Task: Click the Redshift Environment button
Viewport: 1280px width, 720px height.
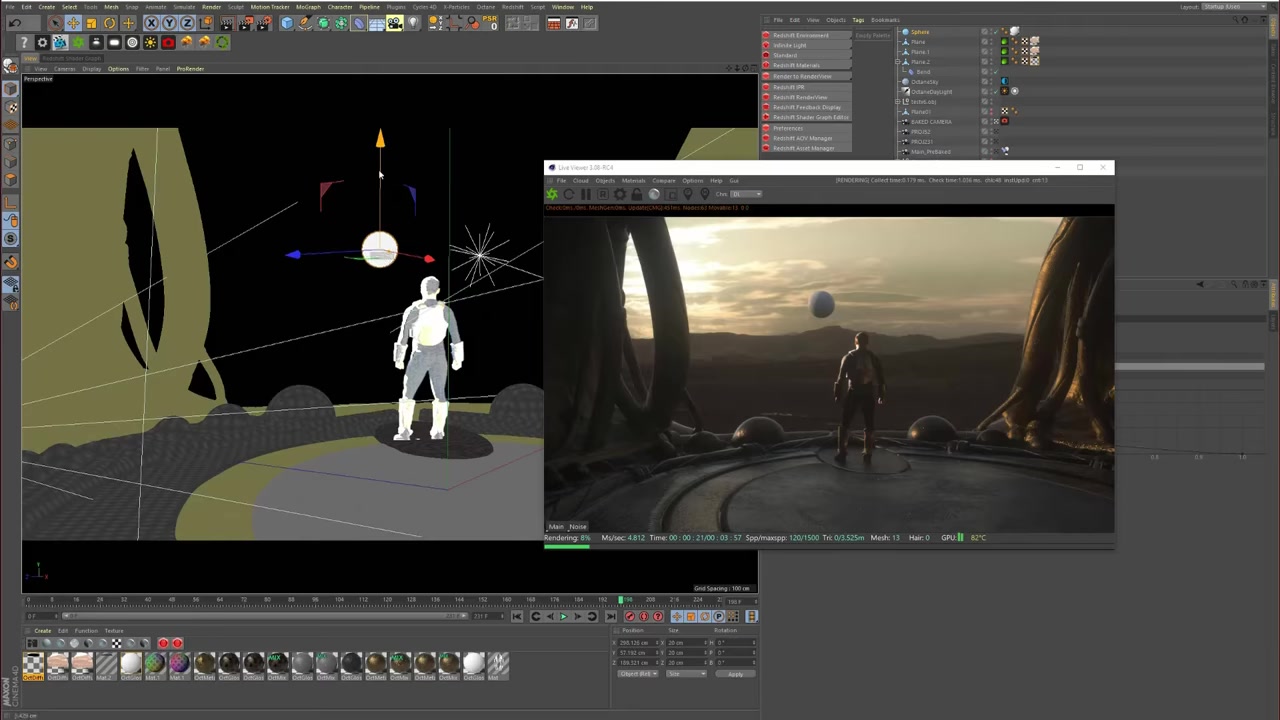Action: (x=805, y=36)
